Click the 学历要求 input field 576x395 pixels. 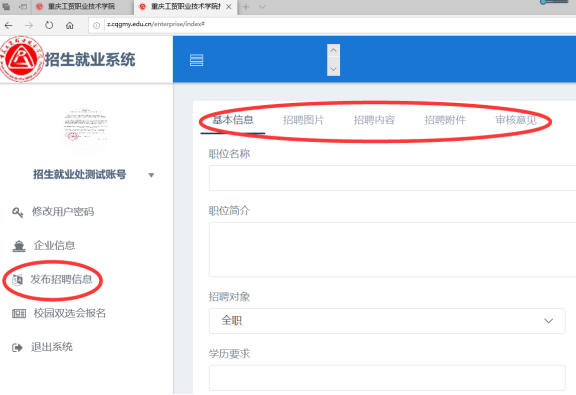[x=387, y=378]
